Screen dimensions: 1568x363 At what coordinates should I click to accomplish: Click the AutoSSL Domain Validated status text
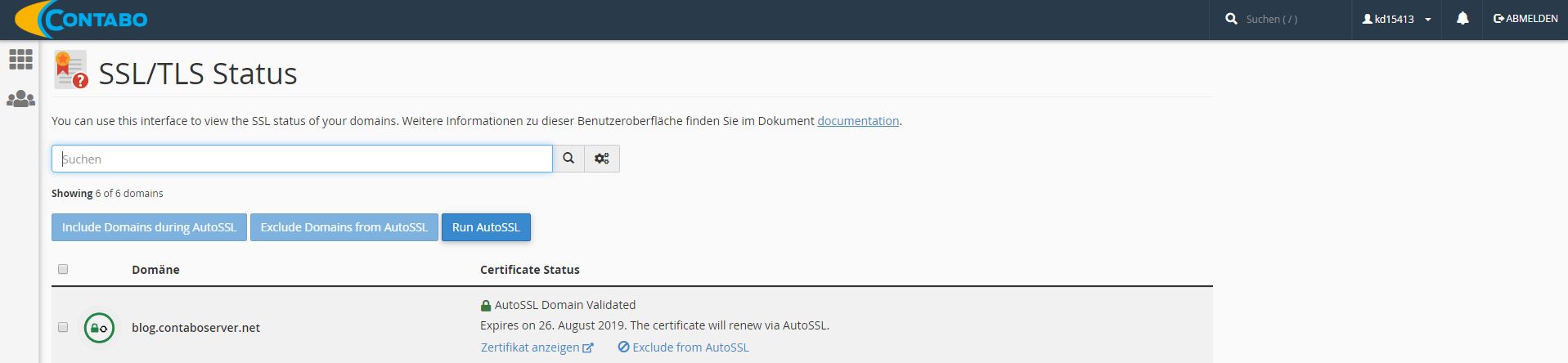(x=565, y=305)
